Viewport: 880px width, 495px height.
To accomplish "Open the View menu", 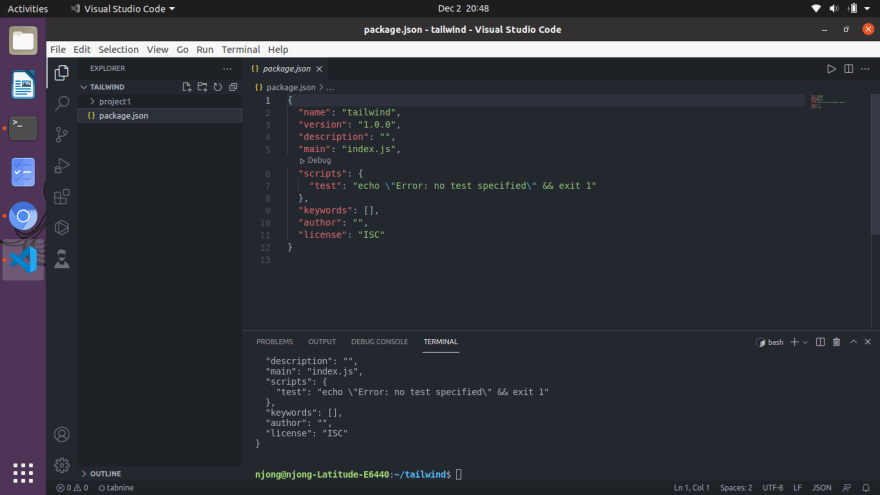I will (157, 49).
